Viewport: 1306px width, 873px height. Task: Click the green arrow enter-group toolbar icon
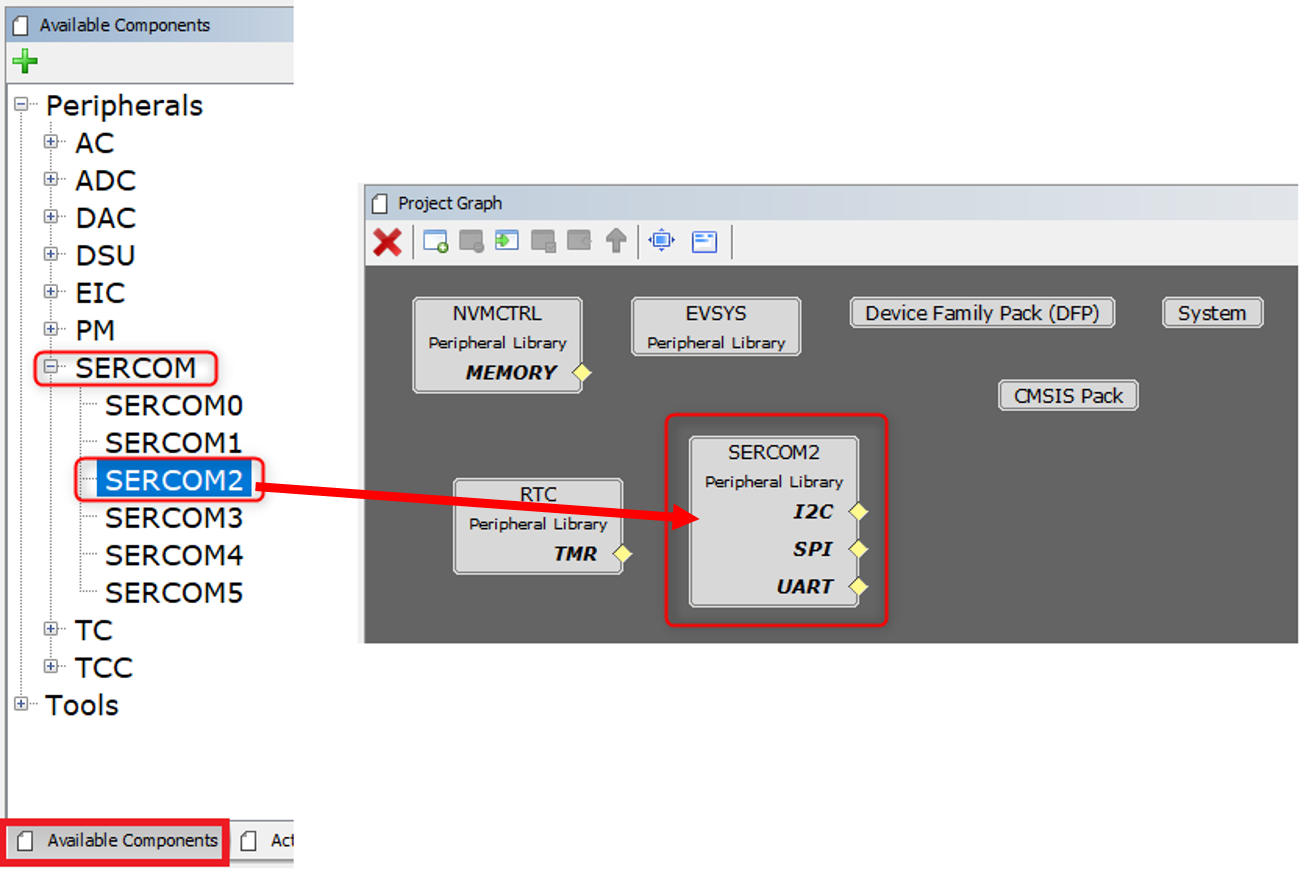pyautogui.click(x=507, y=241)
